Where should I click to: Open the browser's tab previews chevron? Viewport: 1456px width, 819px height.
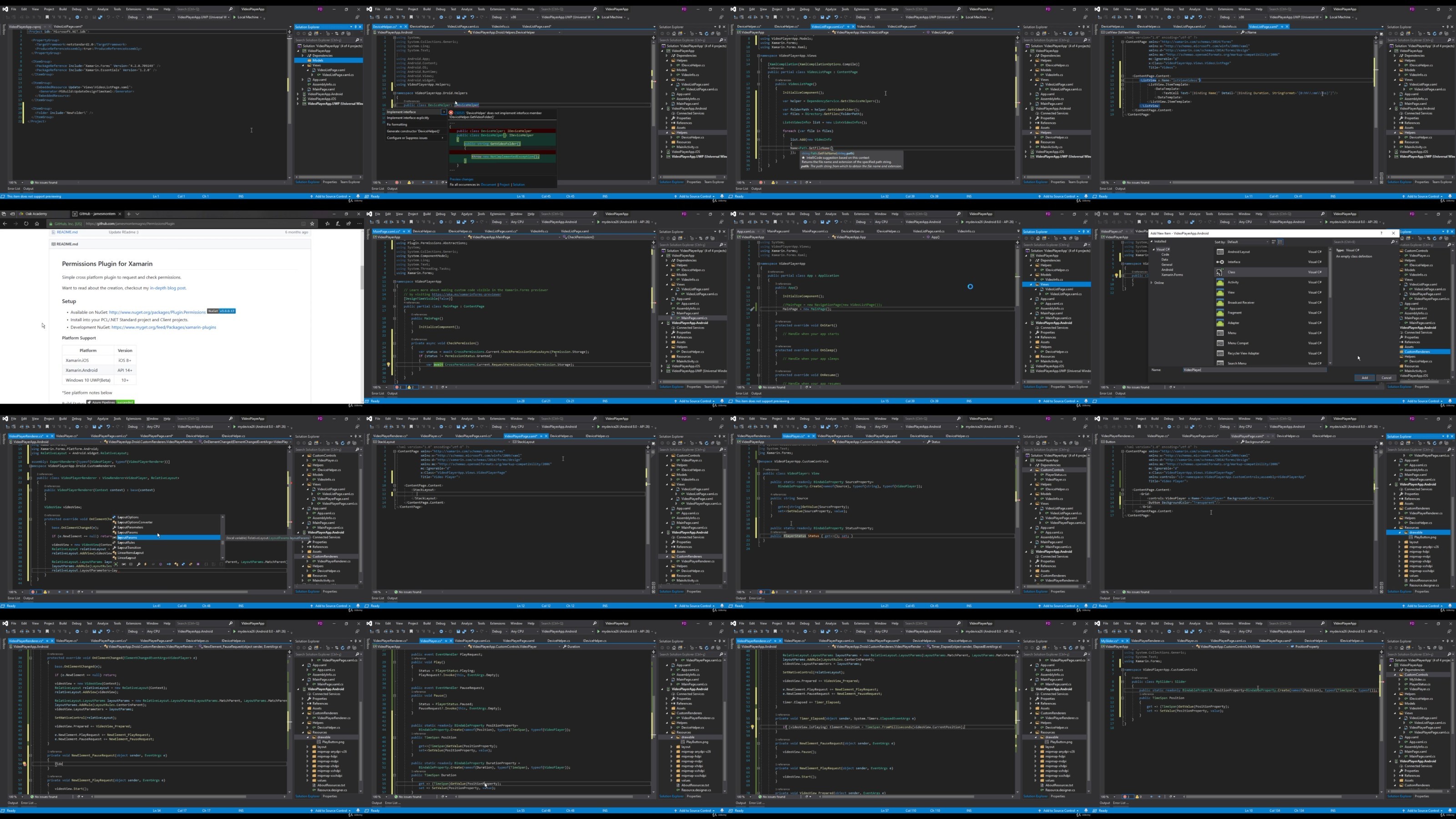tap(137, 214)
